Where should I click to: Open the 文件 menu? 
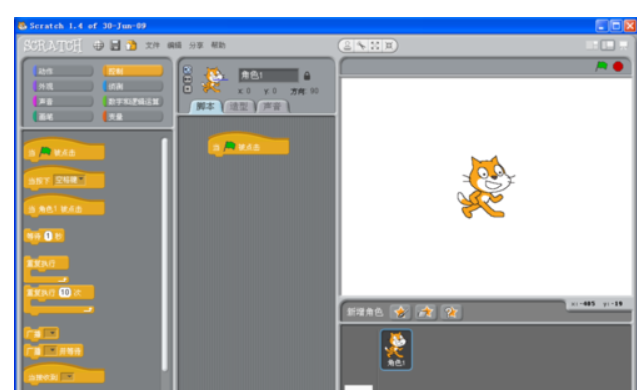click(152, 45)
